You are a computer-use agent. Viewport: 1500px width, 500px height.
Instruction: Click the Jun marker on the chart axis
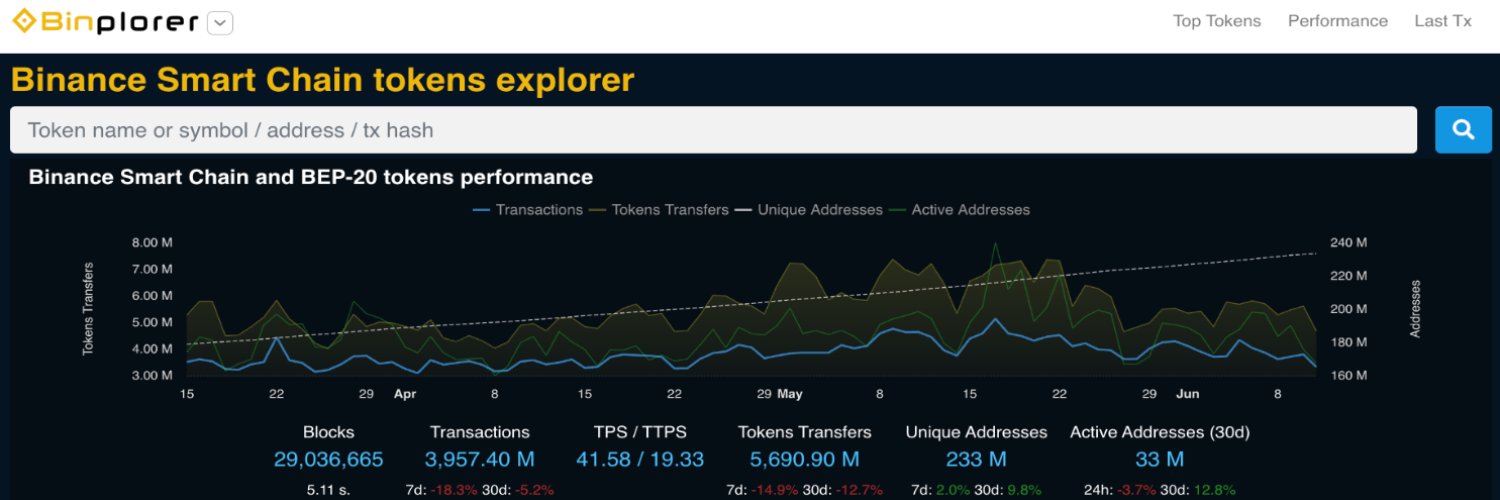tap(1187, 394)
